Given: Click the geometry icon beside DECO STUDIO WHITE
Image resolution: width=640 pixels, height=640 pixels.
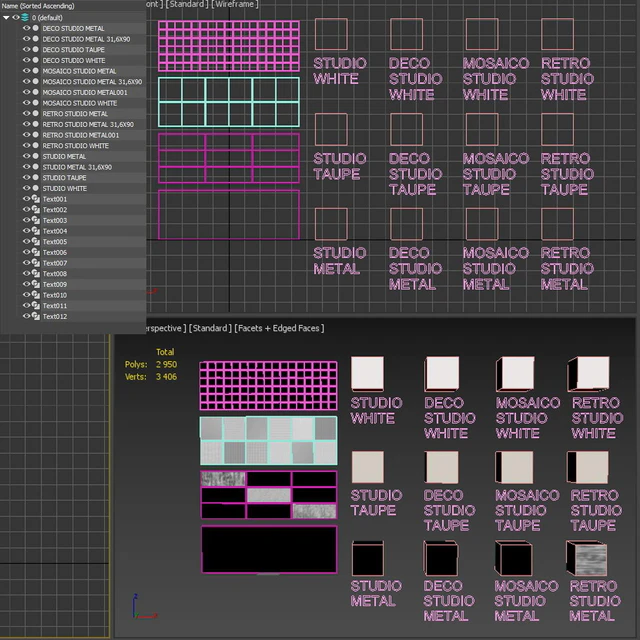Looking at the screenshot, I should [x=36, y=60].
